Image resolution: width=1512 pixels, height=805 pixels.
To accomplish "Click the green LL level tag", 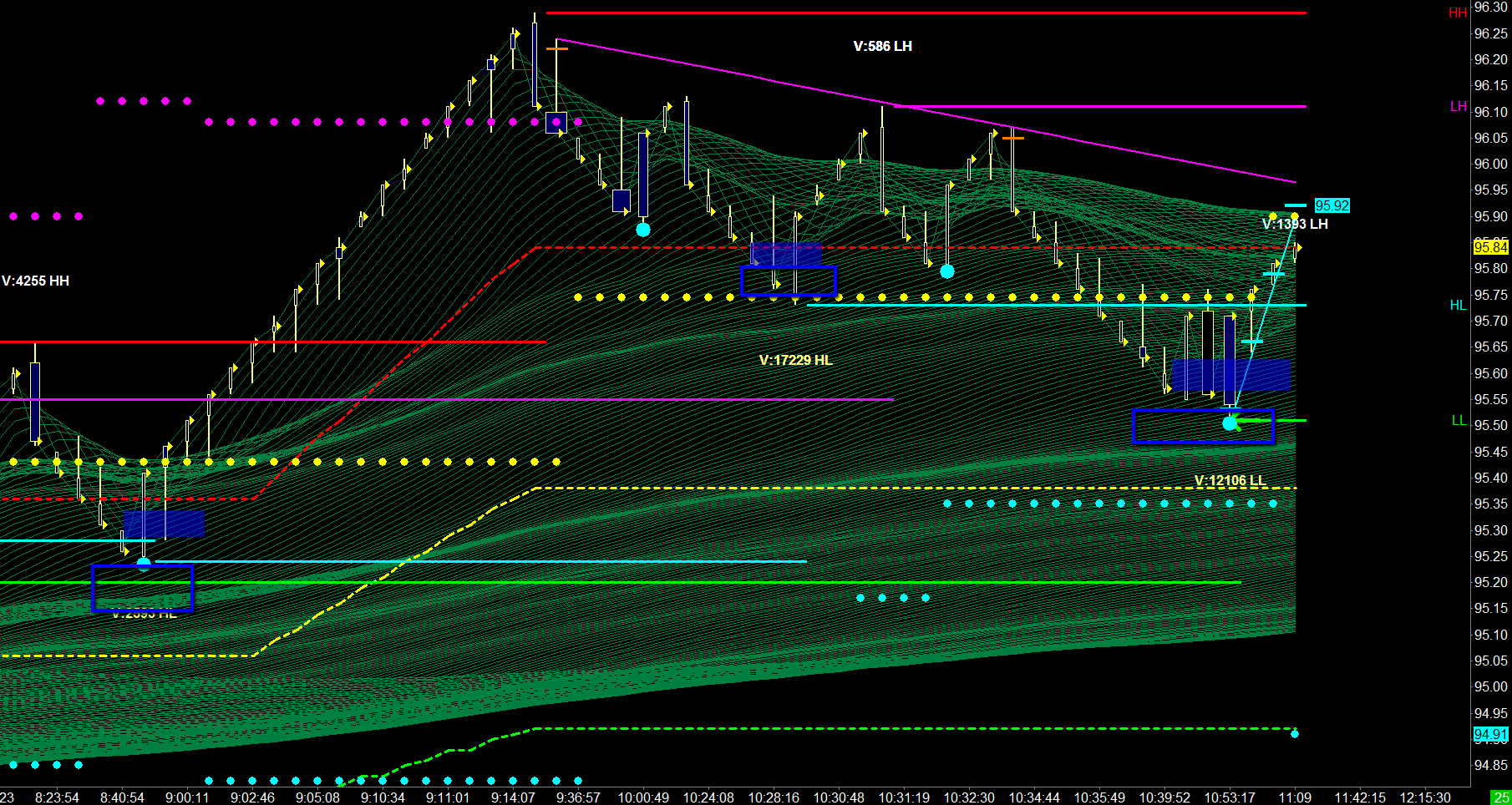I will (1459, 421).
